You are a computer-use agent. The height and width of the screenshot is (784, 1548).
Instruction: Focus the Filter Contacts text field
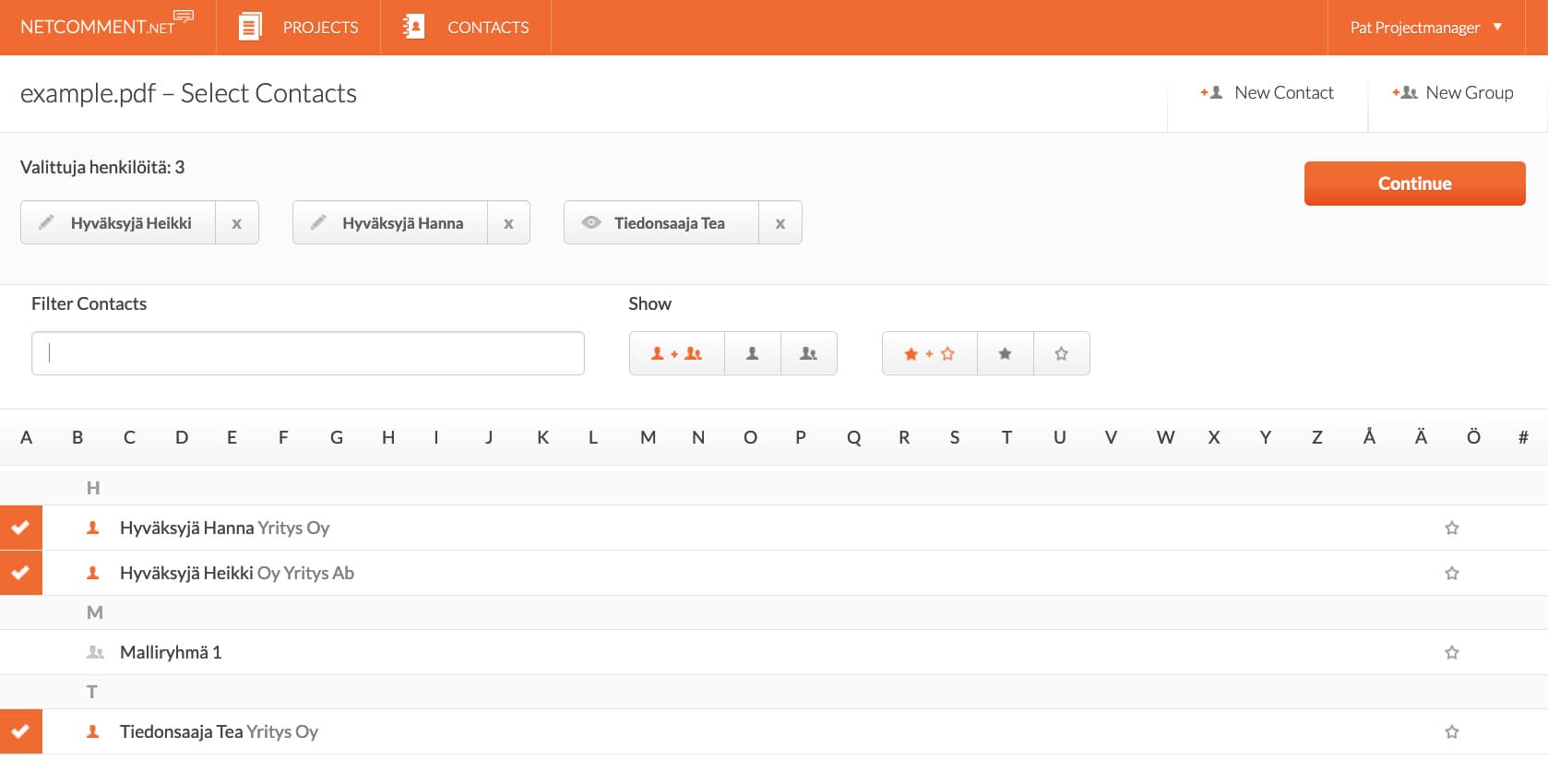(x=307, y=353)
